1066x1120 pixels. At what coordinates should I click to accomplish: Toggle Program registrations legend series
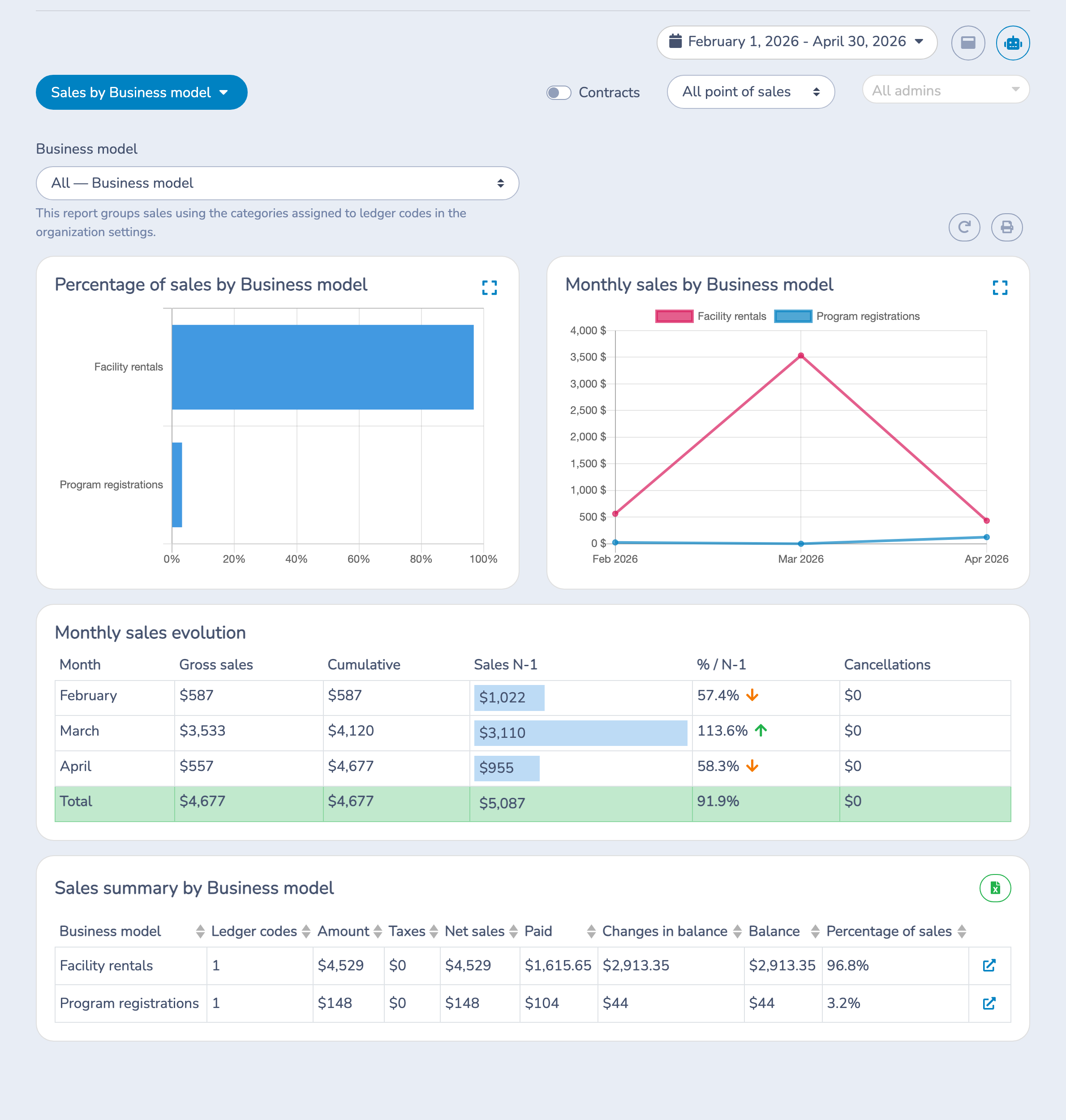(847, 316)
